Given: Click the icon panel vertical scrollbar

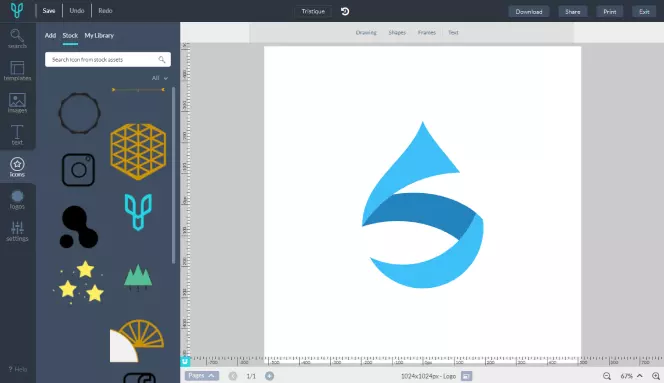Looking at the screenshot, I should tap(174, 176).
